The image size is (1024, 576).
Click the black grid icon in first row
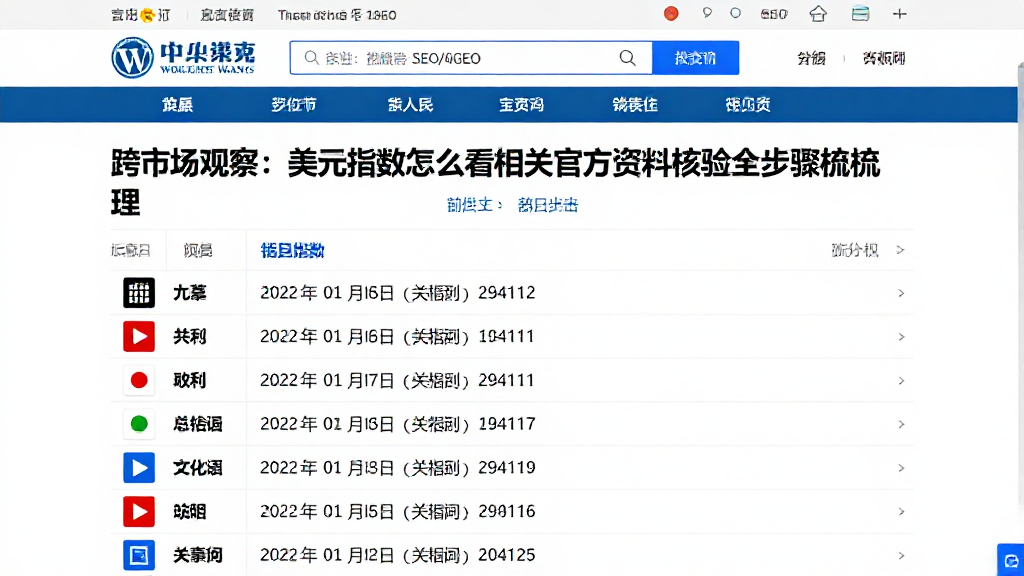tap(139, 293)
